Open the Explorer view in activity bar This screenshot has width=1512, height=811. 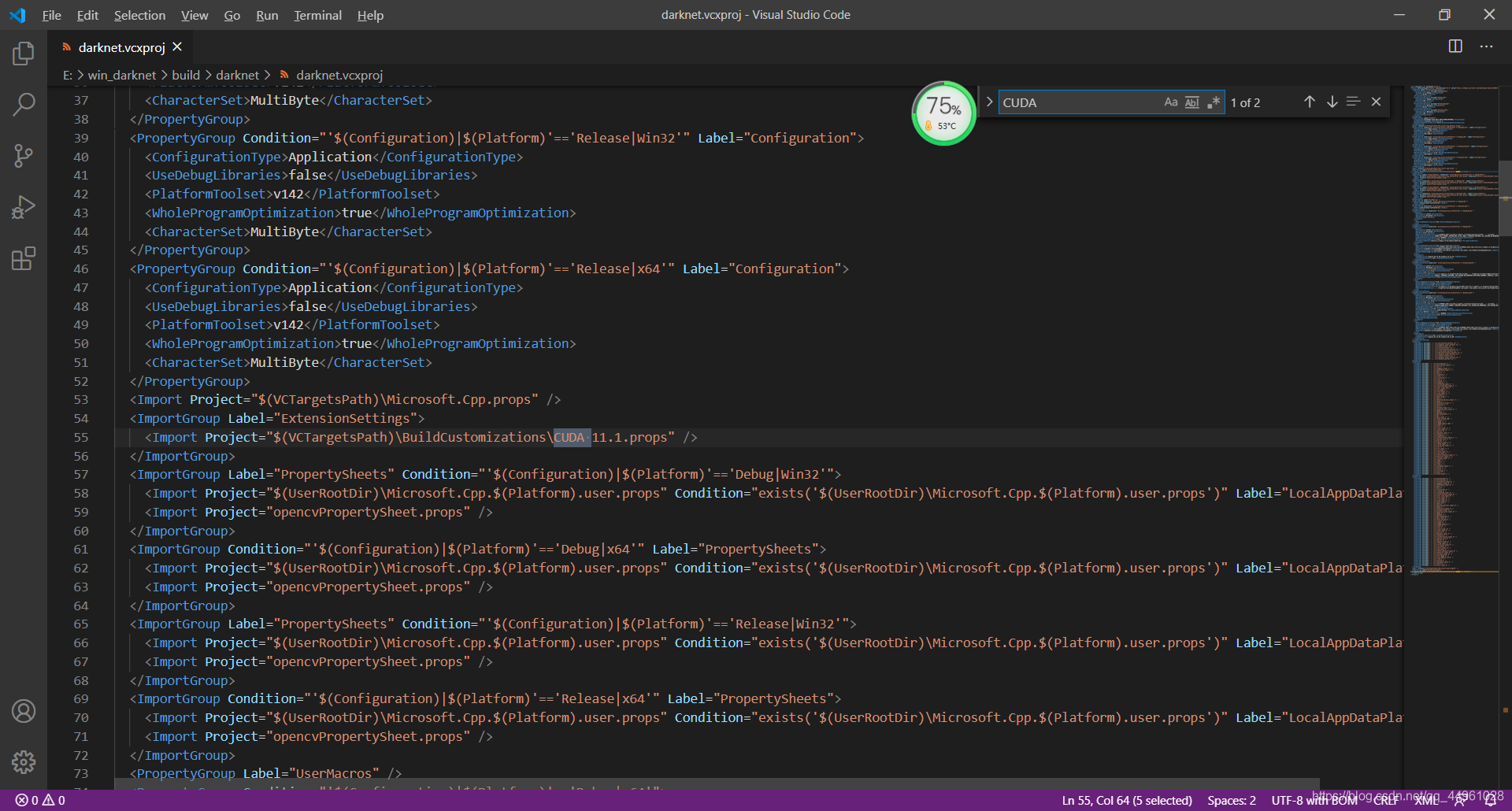pyautogui.click(x=24, y=54)
